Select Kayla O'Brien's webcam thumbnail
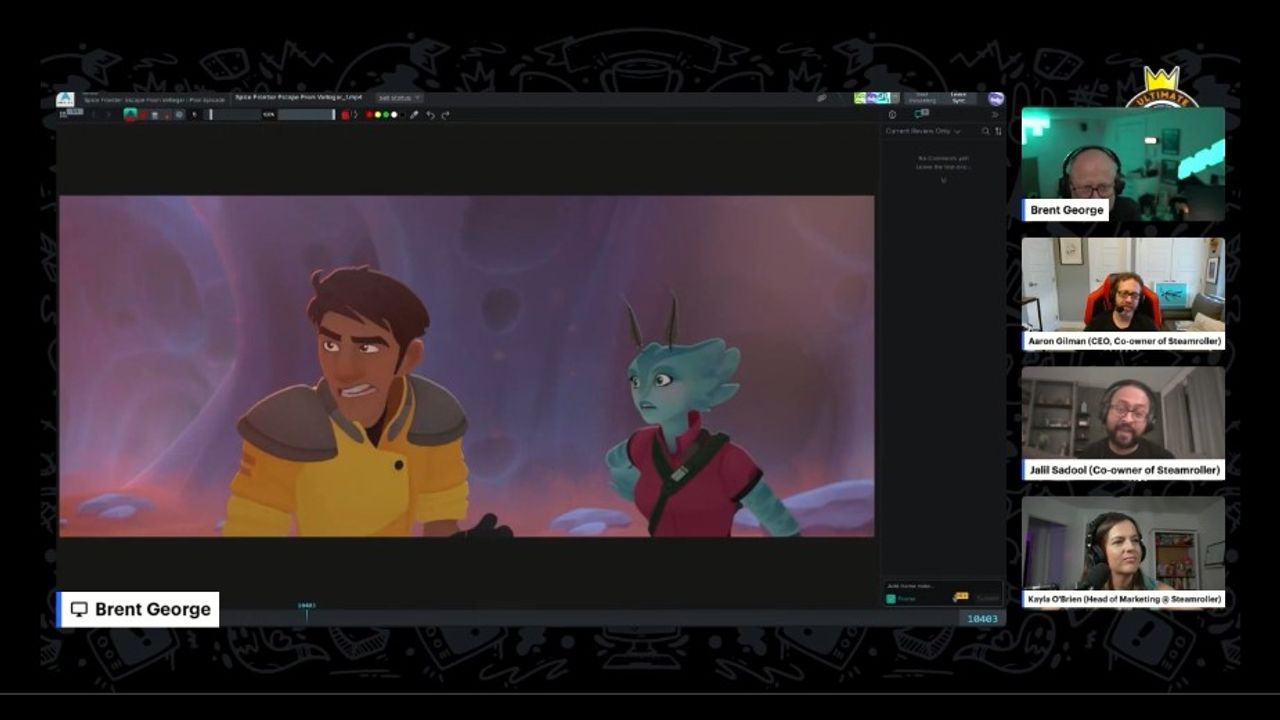The height and width of the screenshot is (720, 1280). [1123, 552]
